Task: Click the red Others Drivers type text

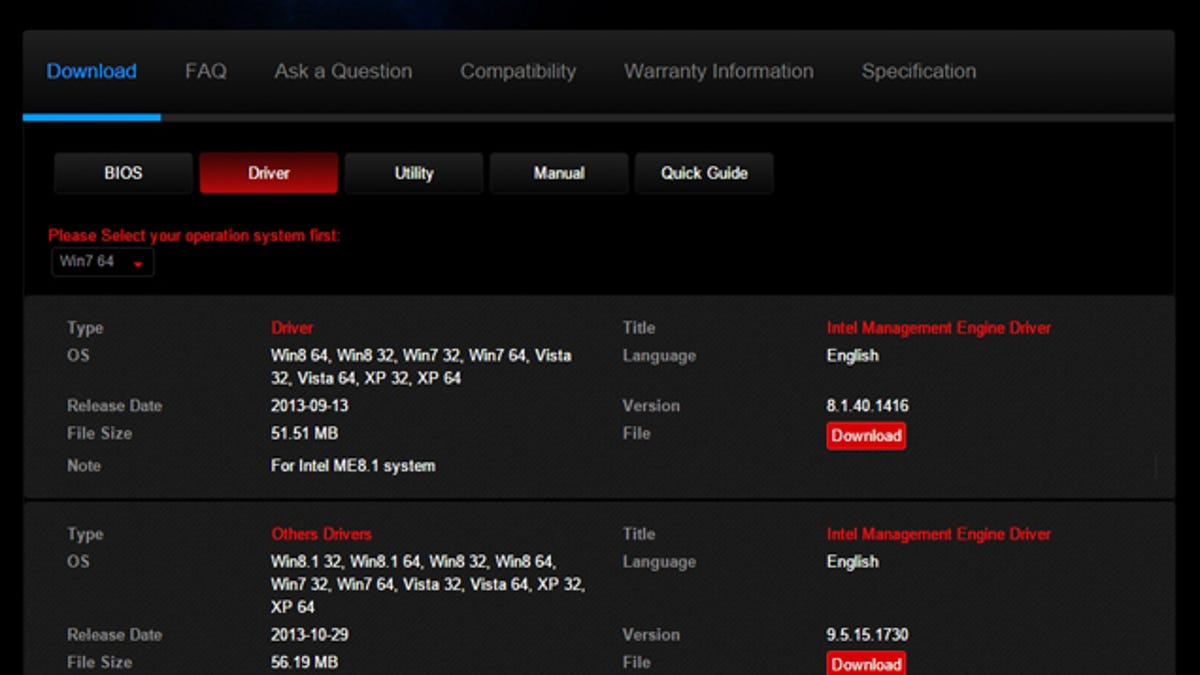Action: coord(321,534)
